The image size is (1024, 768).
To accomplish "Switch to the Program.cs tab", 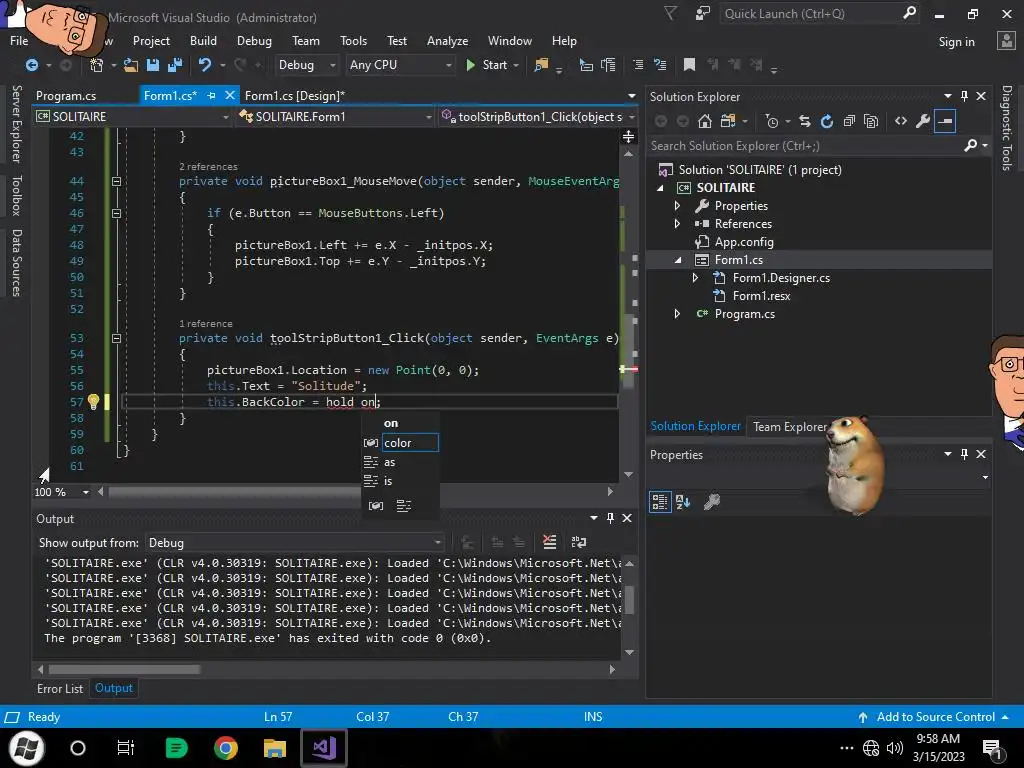I will pos(66,95).
